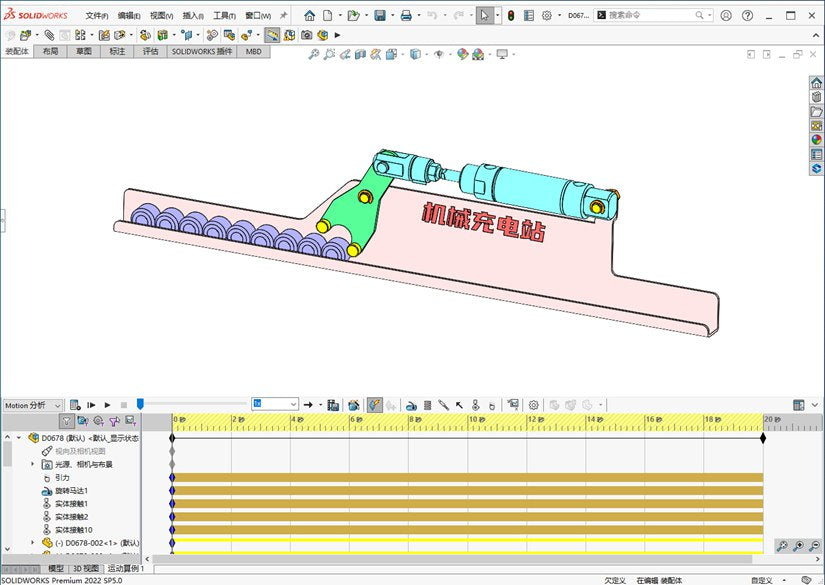The width and height of the screenshot is (825, 585).
Task: Click the Print icon
Action: point(406,16)
